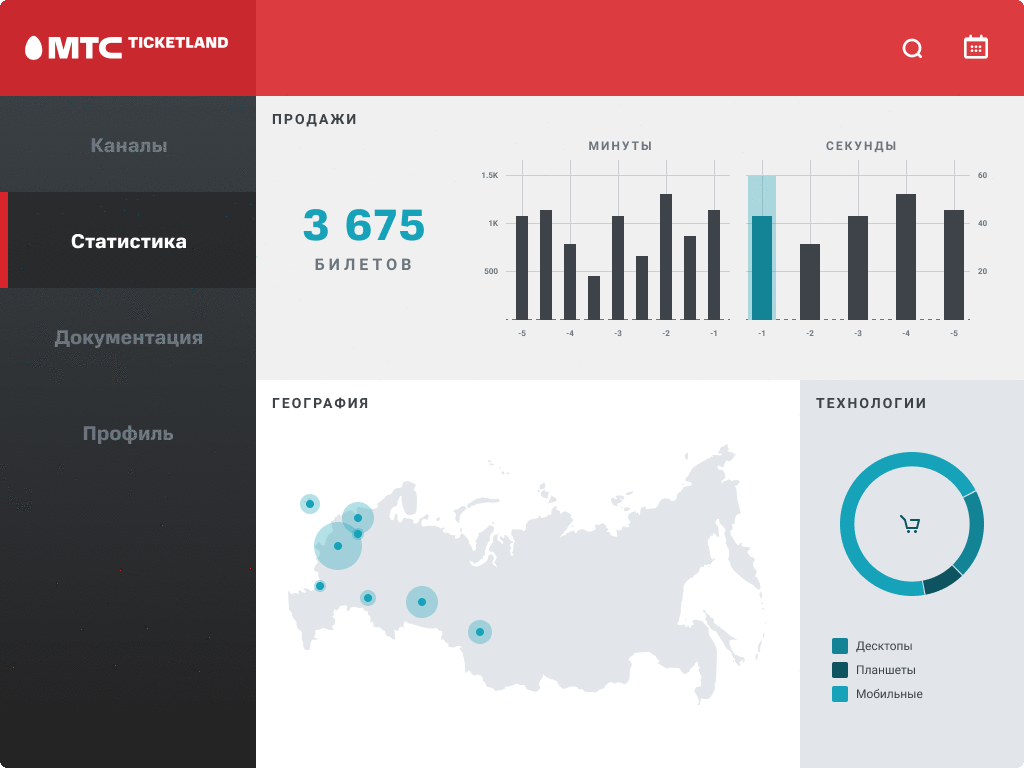Select the largest map bubble marker
Viewport: 1024px width, 768px height.
click(338, 546)
